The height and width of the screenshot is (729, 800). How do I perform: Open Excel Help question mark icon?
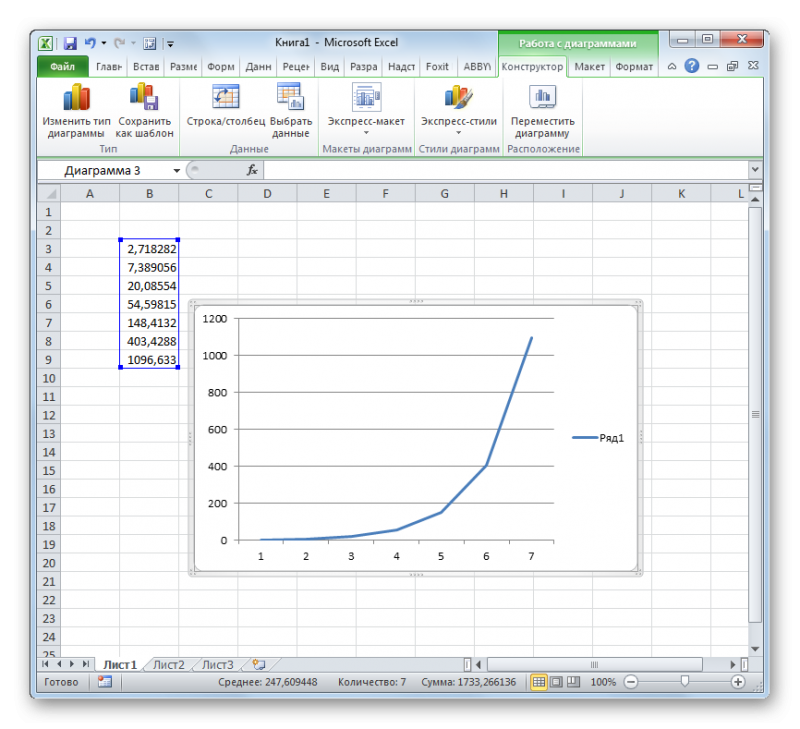pos(691,66)
